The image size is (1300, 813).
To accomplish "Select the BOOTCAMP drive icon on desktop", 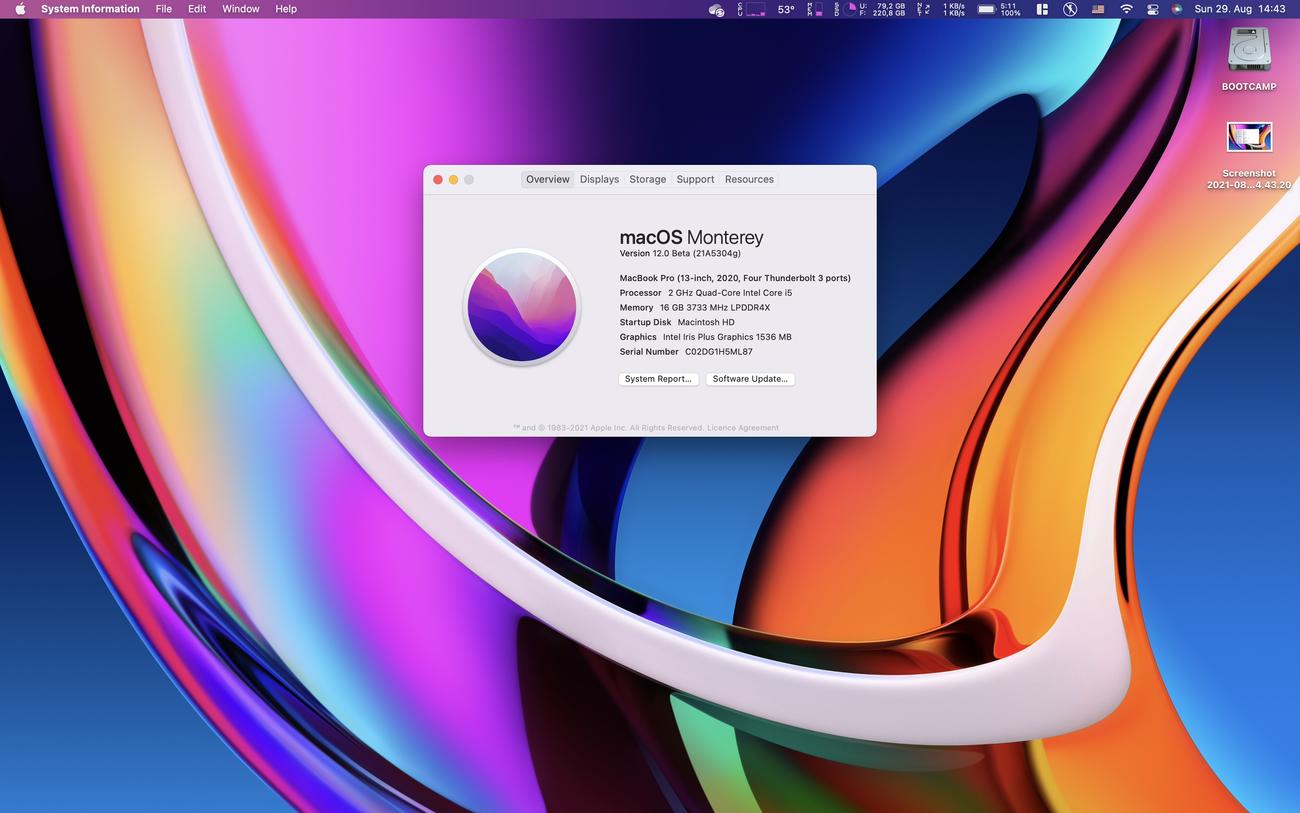I will pyautogui.click(x=1249, y=50).
